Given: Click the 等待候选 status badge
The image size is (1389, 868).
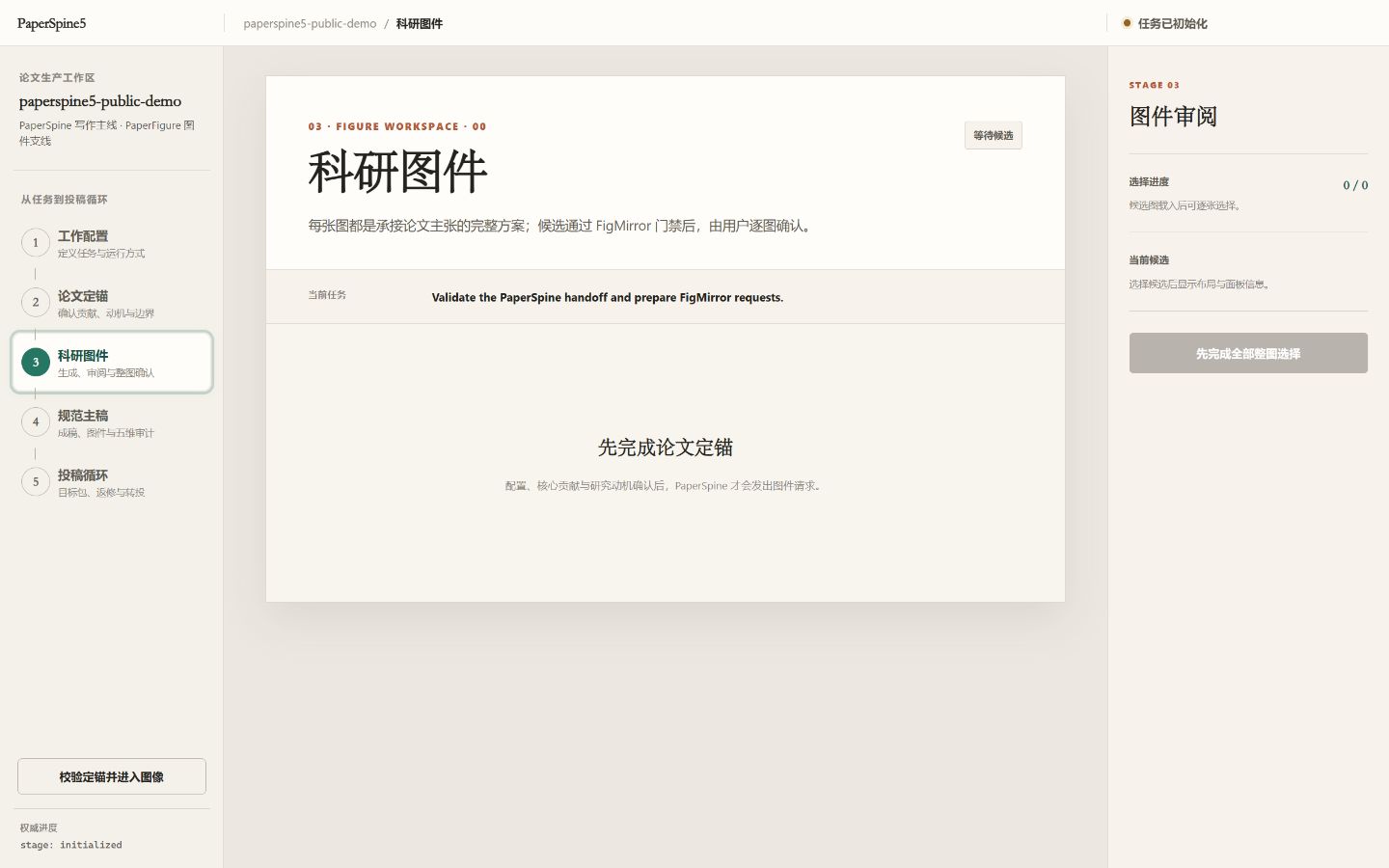Looking at the screenshot, I should [994, 135].
